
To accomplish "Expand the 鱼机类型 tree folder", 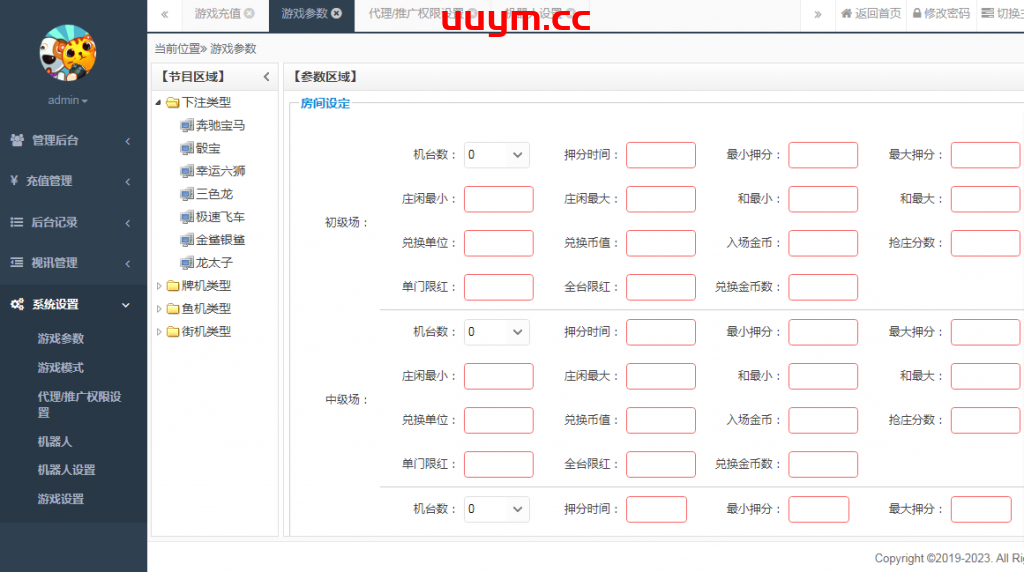I will (x=159, y=309).
